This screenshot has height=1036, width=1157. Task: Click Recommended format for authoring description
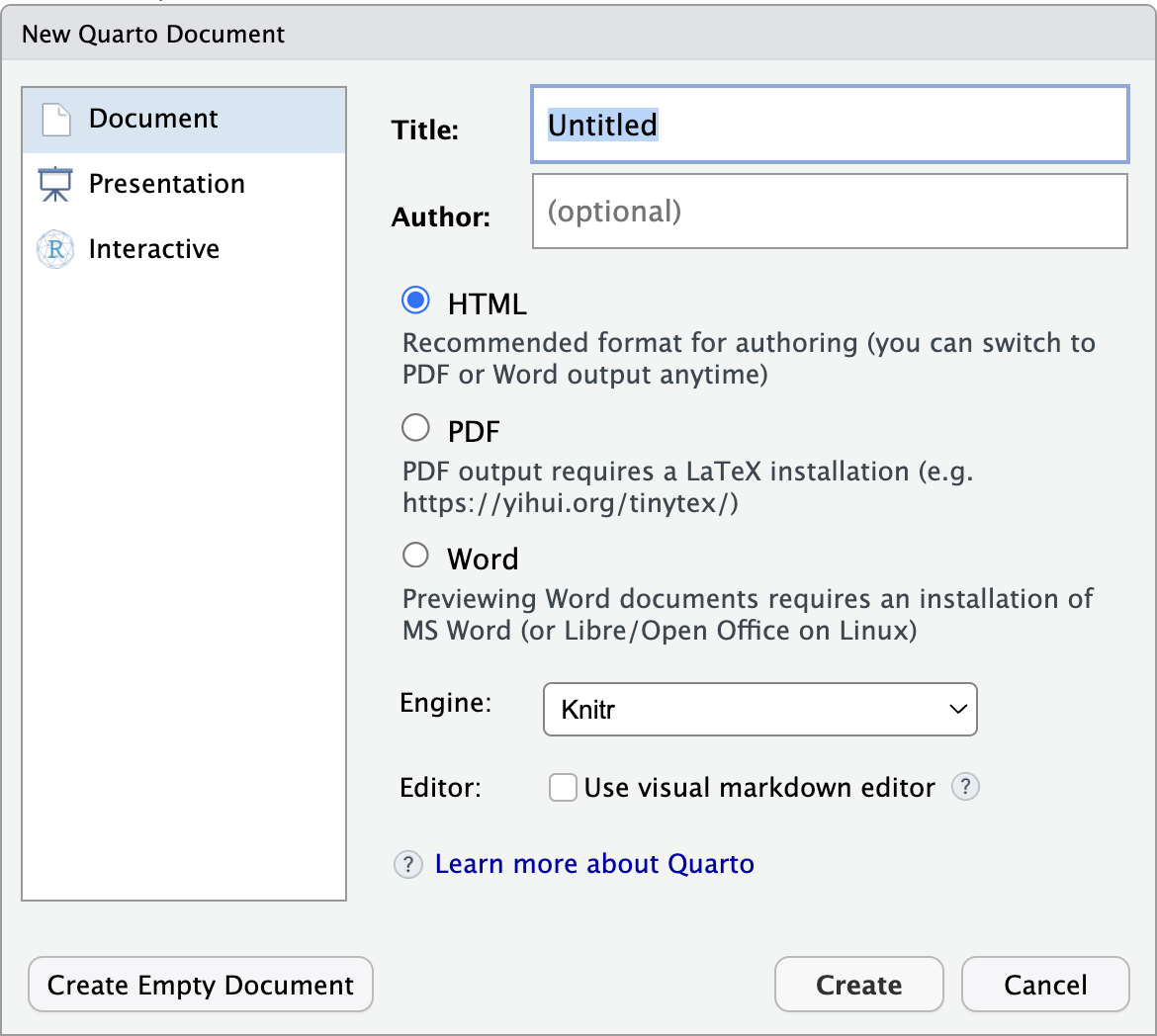(749, 359)
